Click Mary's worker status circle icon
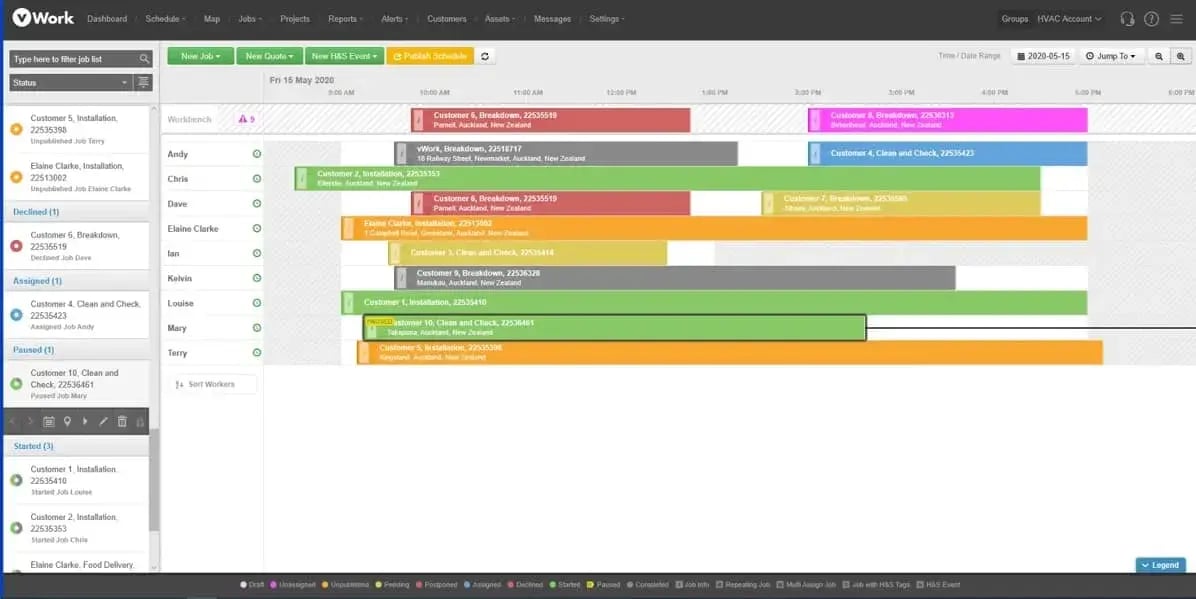 click(257, 328)
